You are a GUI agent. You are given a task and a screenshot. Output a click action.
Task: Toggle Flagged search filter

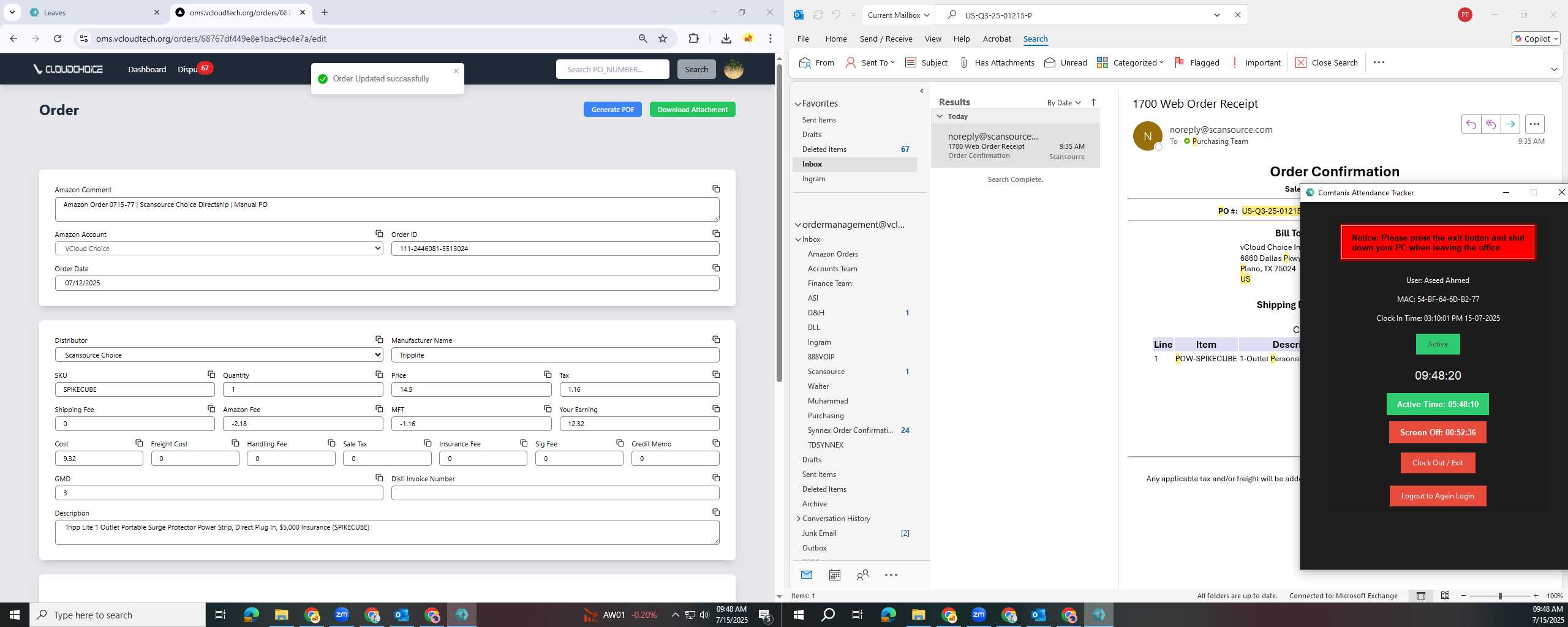point(1197,62)
